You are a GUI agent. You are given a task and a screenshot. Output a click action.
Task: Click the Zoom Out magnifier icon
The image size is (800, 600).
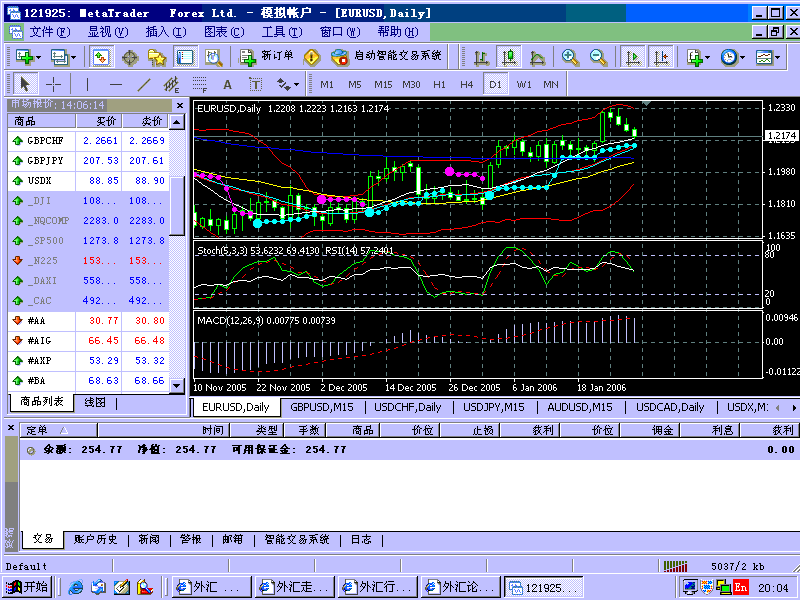click(x=598, y=57)
